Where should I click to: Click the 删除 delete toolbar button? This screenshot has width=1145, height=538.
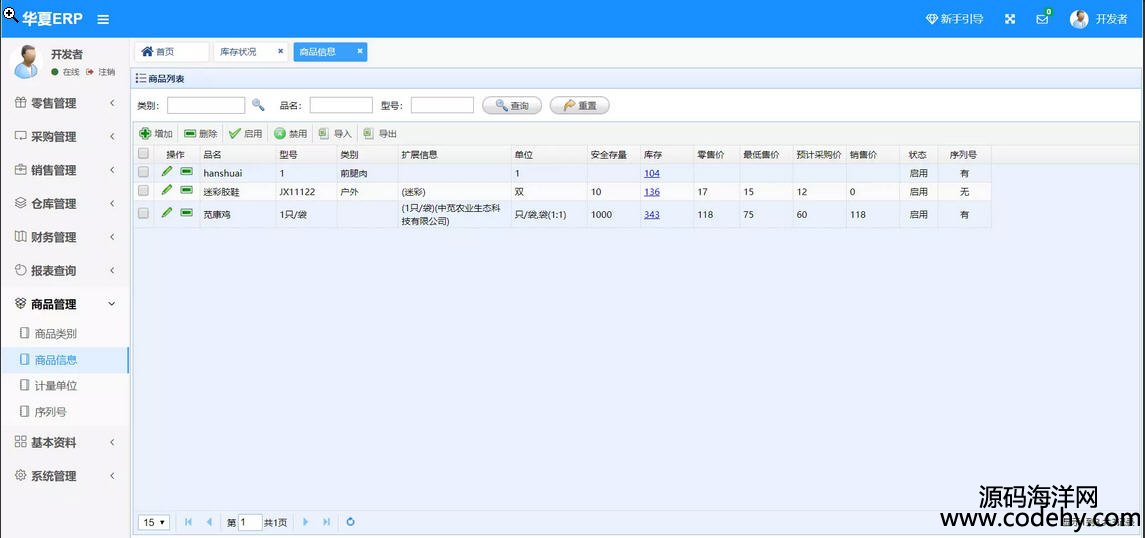(x=201, y=134)
